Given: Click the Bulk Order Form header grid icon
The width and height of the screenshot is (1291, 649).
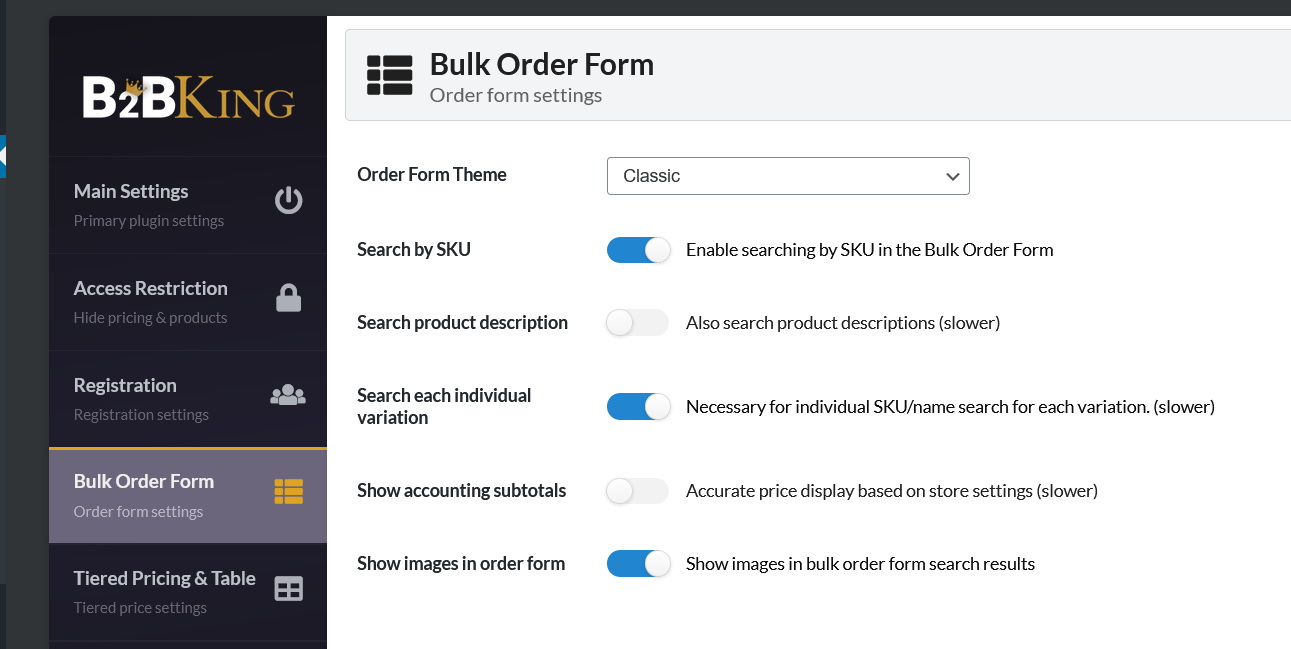Looking at the screenshot, I should click(x=390, y=74).
